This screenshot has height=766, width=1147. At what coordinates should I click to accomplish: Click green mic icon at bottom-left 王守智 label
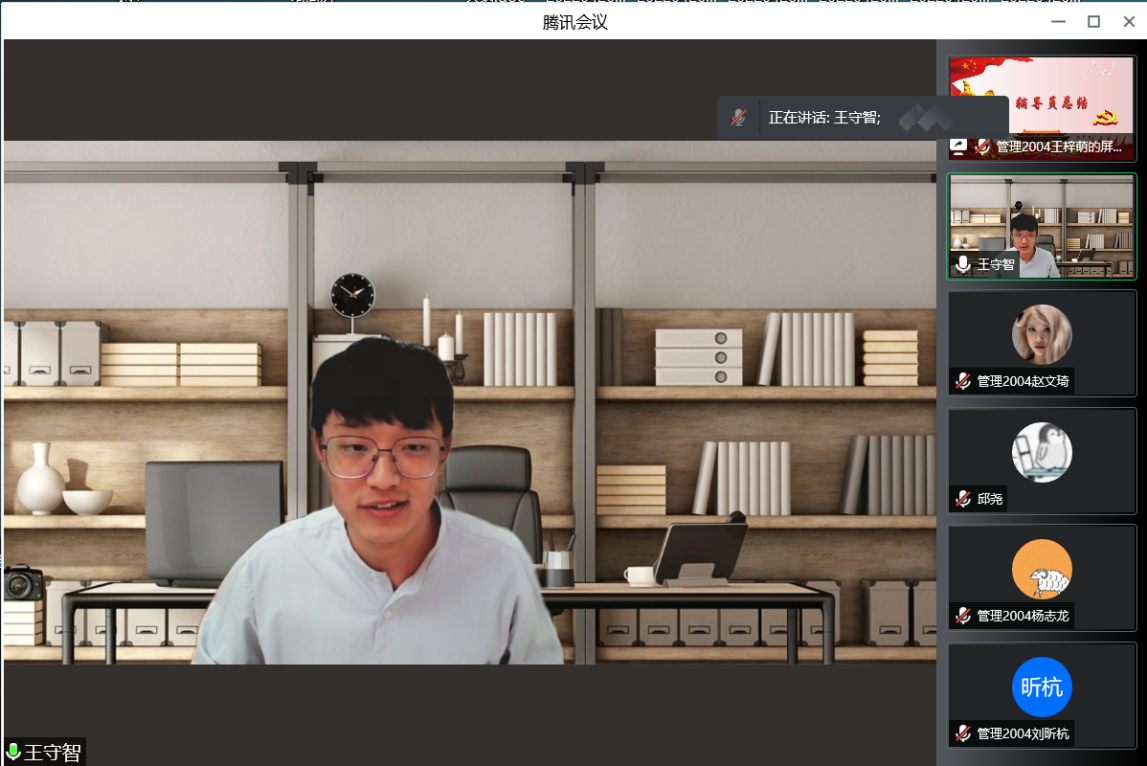[x=13, y=752]
